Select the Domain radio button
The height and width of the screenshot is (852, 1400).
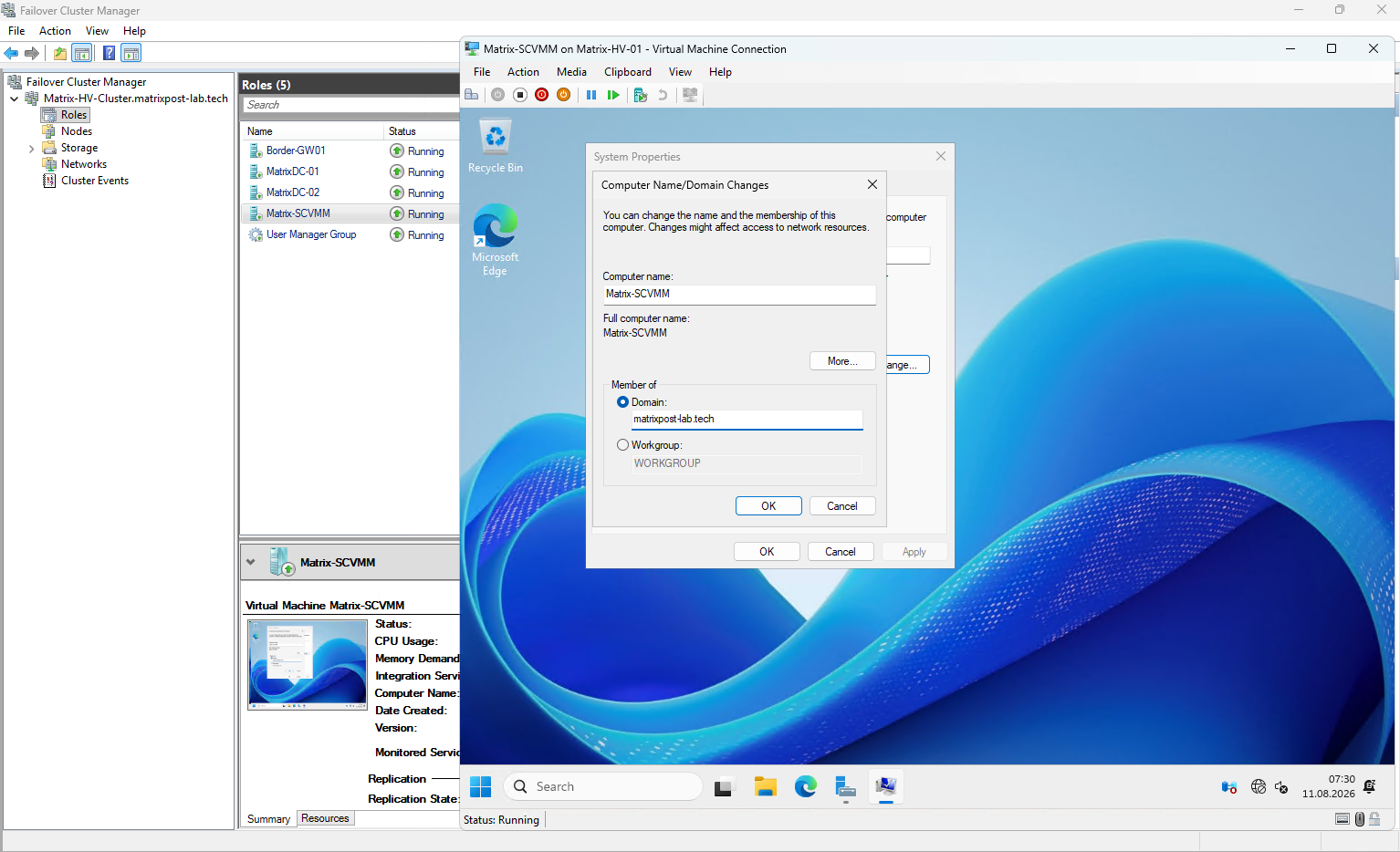click(x=622, y=402)
